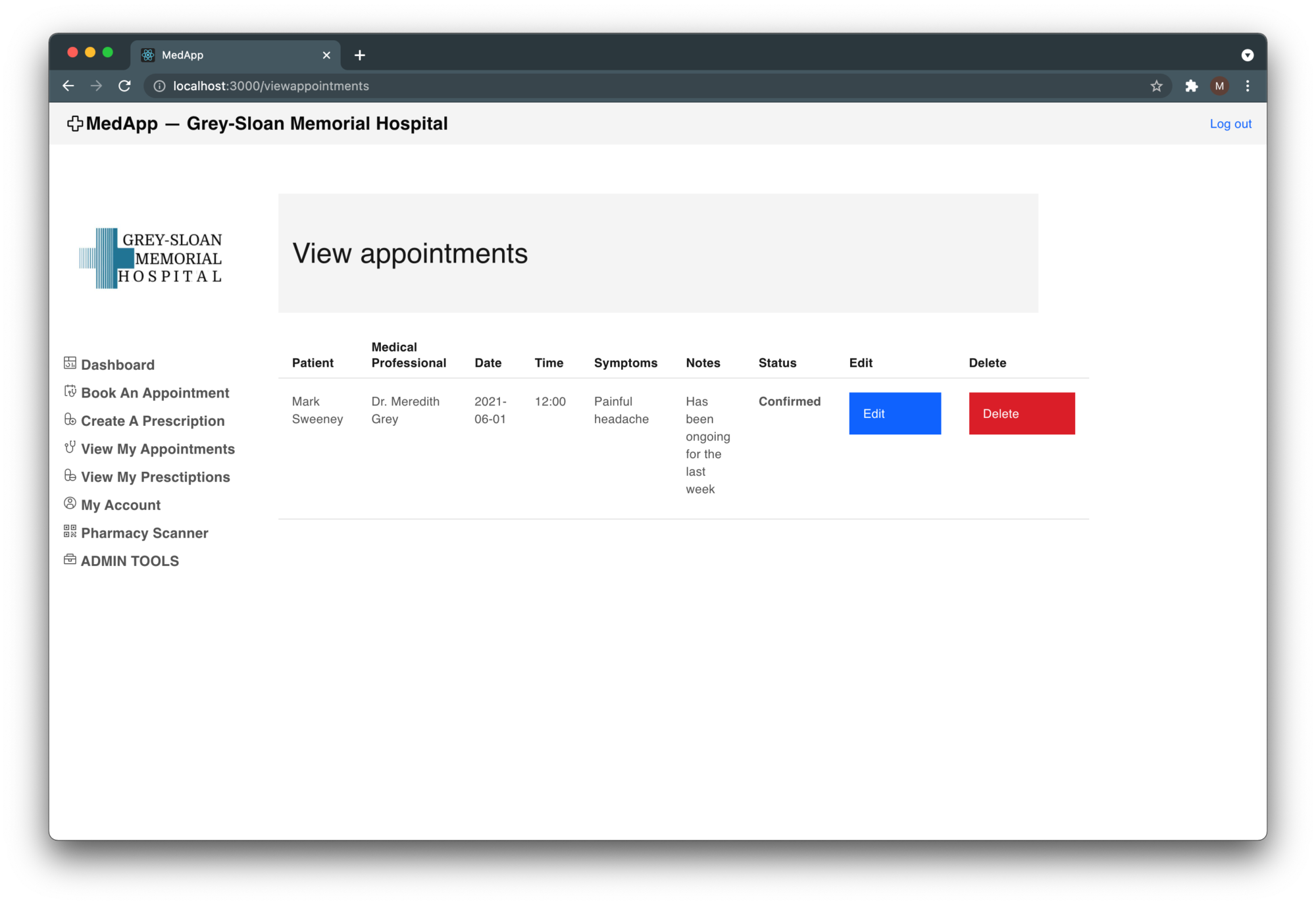The width and height of the screenshot is (1316, 905).
Task: Click the My Account person icon
Action: tap(70, 504)
